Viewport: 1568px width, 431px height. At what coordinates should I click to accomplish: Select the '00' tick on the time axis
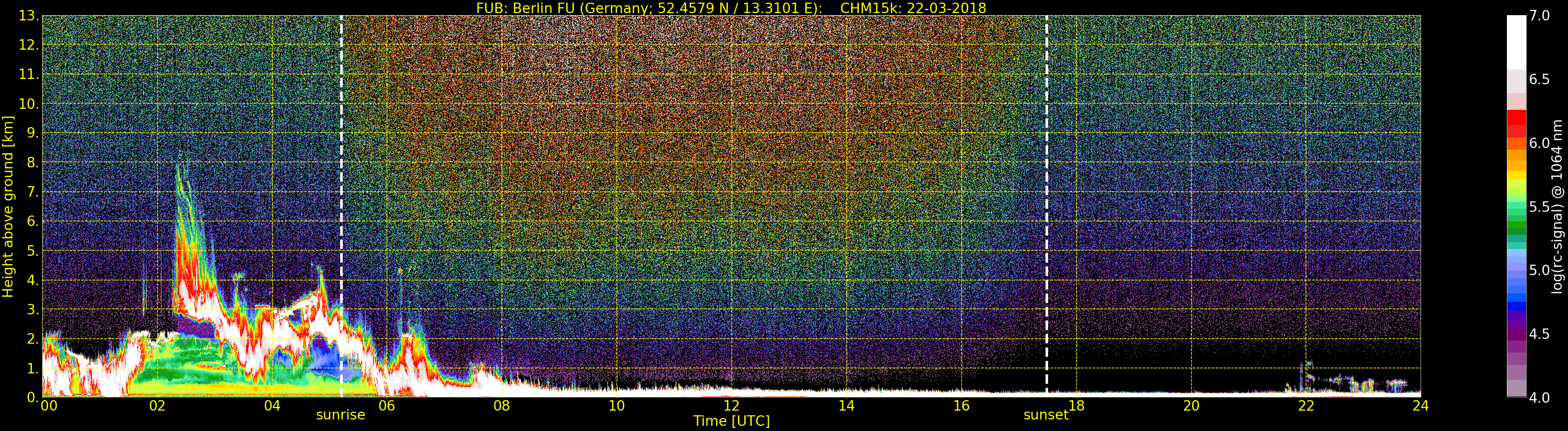[x=49, y=405]
